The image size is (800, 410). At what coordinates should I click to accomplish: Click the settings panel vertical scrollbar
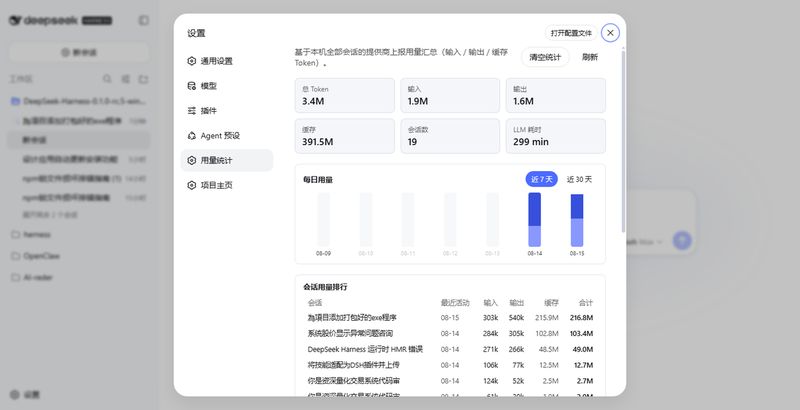click(x=623, y=140)
